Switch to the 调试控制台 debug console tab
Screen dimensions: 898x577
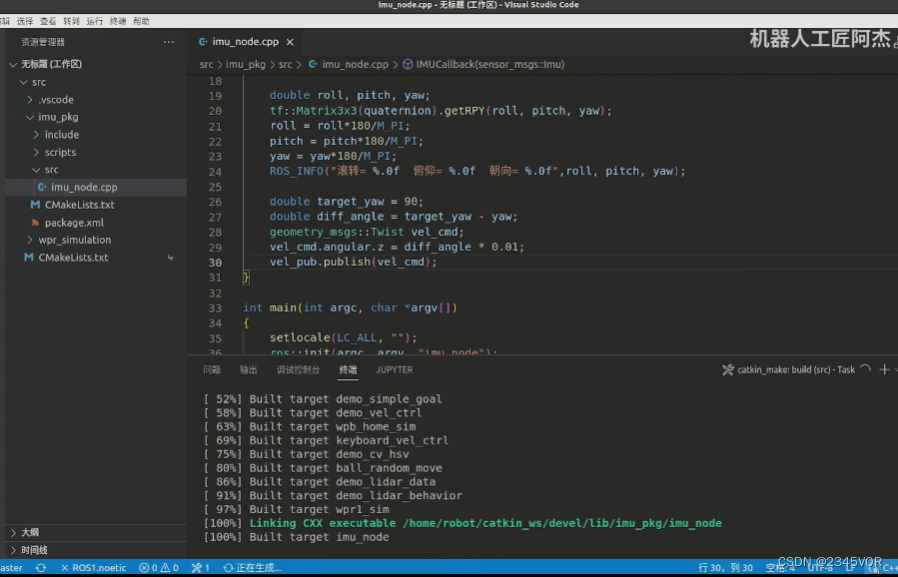point(298,370)
